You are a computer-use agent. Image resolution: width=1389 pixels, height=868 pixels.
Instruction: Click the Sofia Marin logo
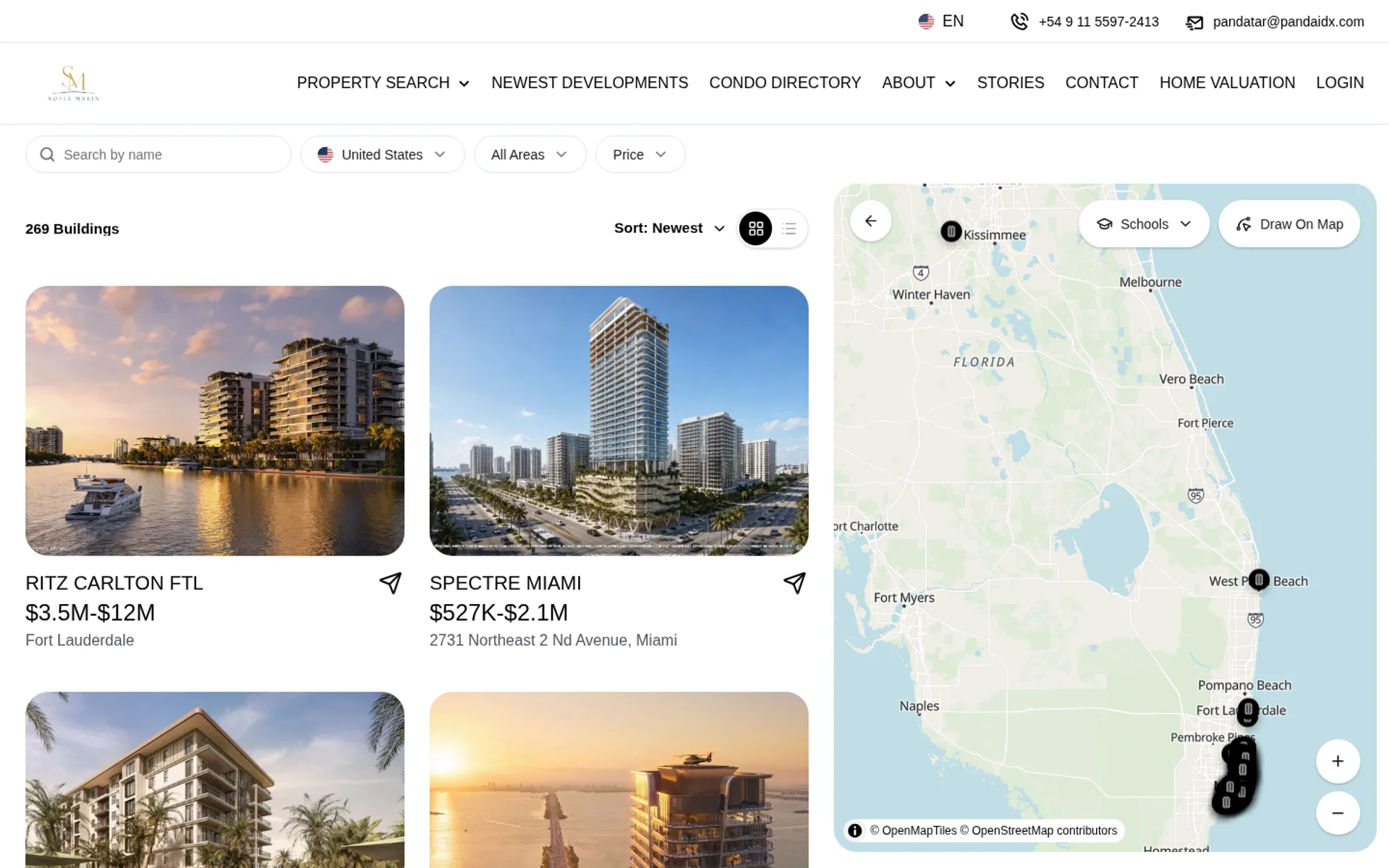coord(74,83)
